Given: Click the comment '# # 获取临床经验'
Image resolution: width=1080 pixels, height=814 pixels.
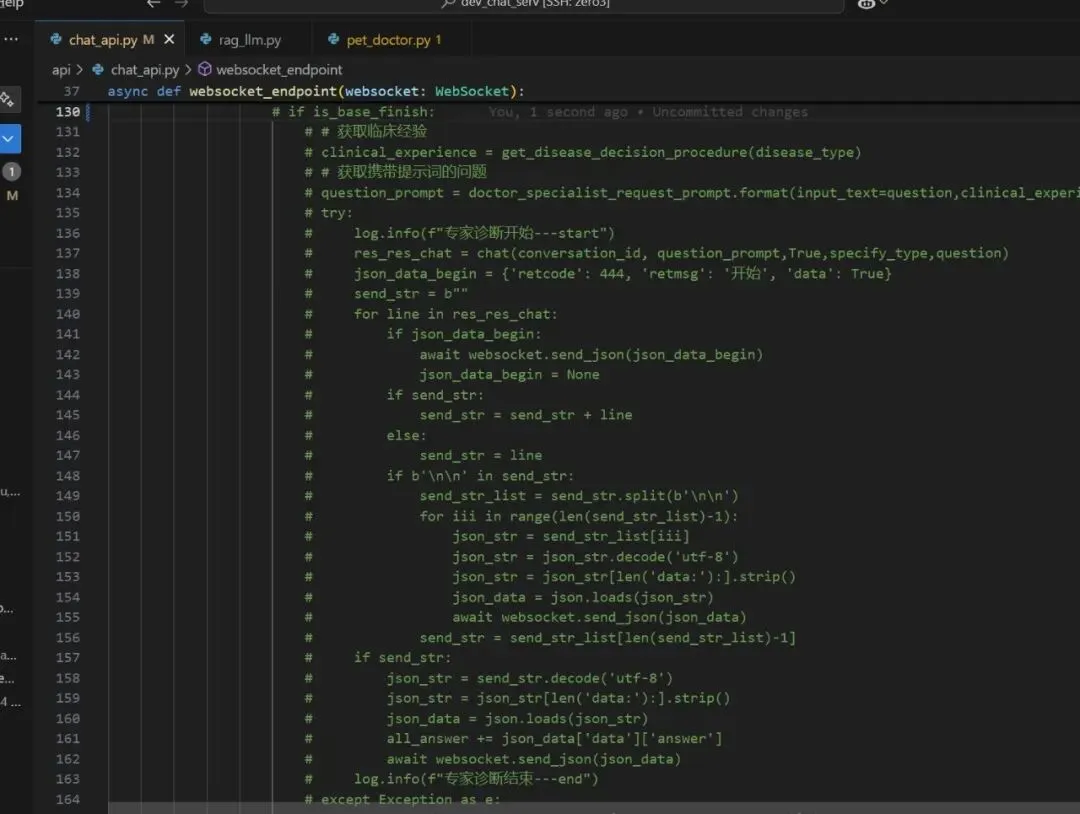Looking at the screenshot, I should tap(366, 132).
